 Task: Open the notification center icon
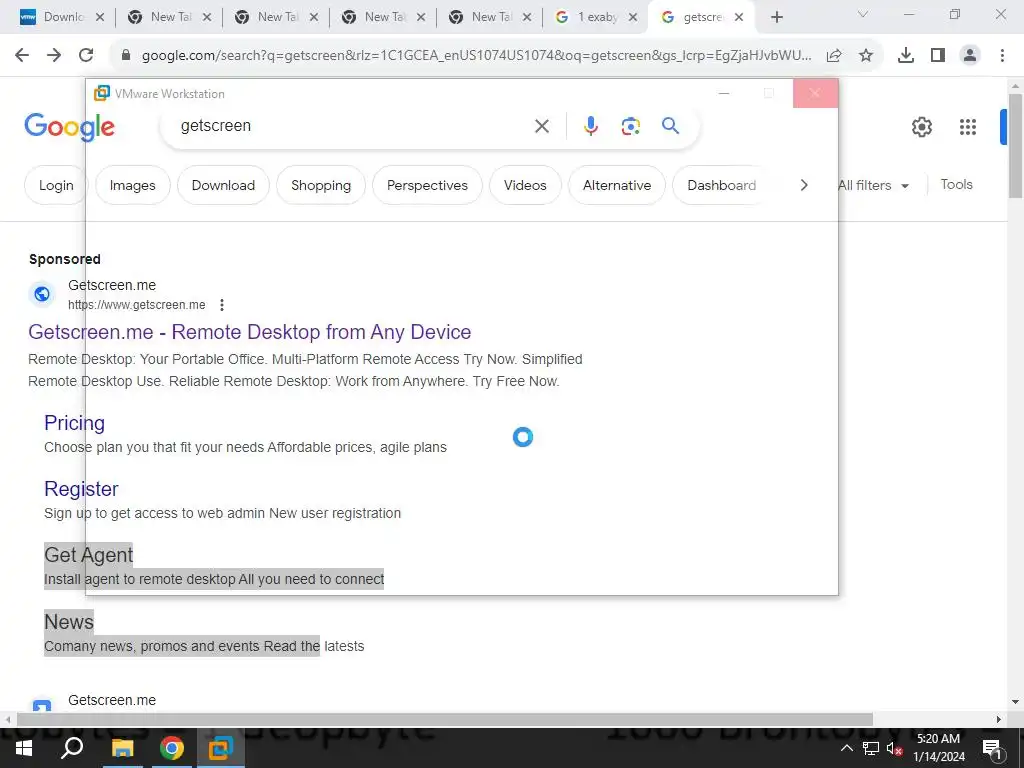992,748
